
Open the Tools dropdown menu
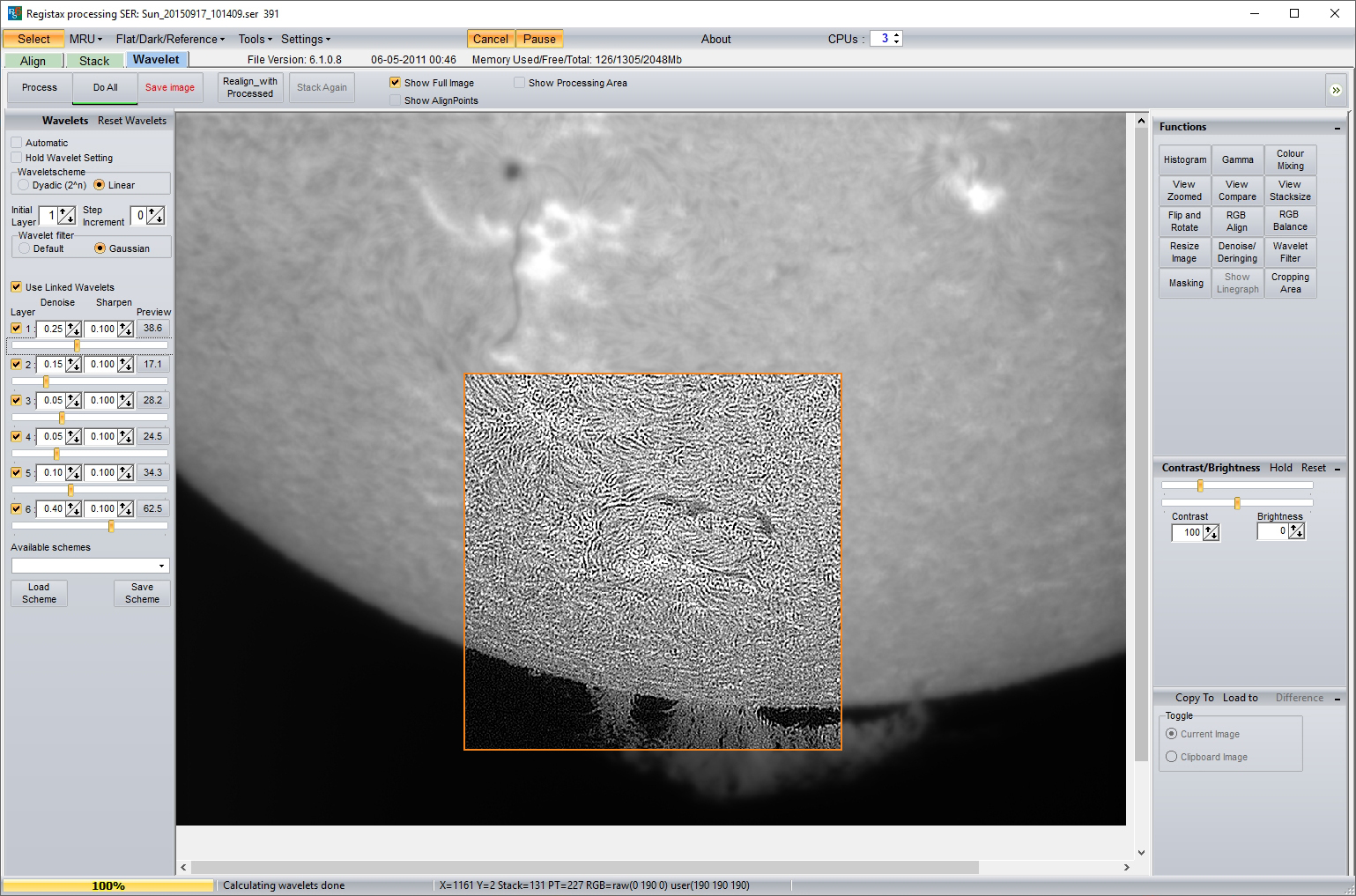[x=256, y=39]
